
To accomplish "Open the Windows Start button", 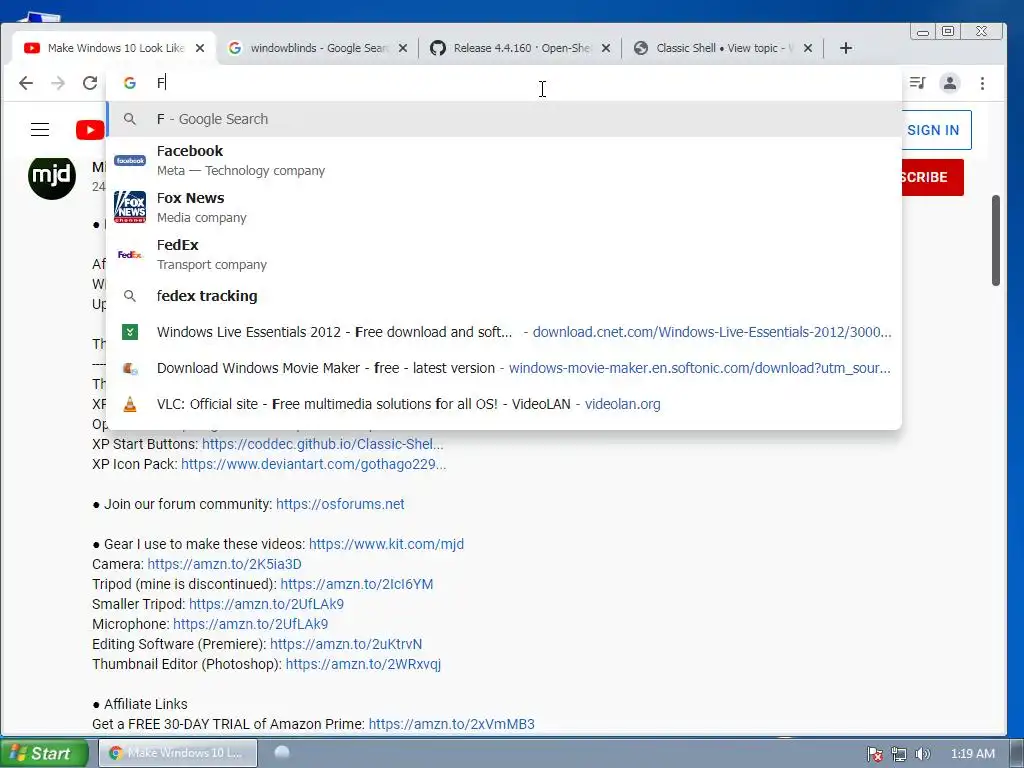I will (x=44, y=753).
